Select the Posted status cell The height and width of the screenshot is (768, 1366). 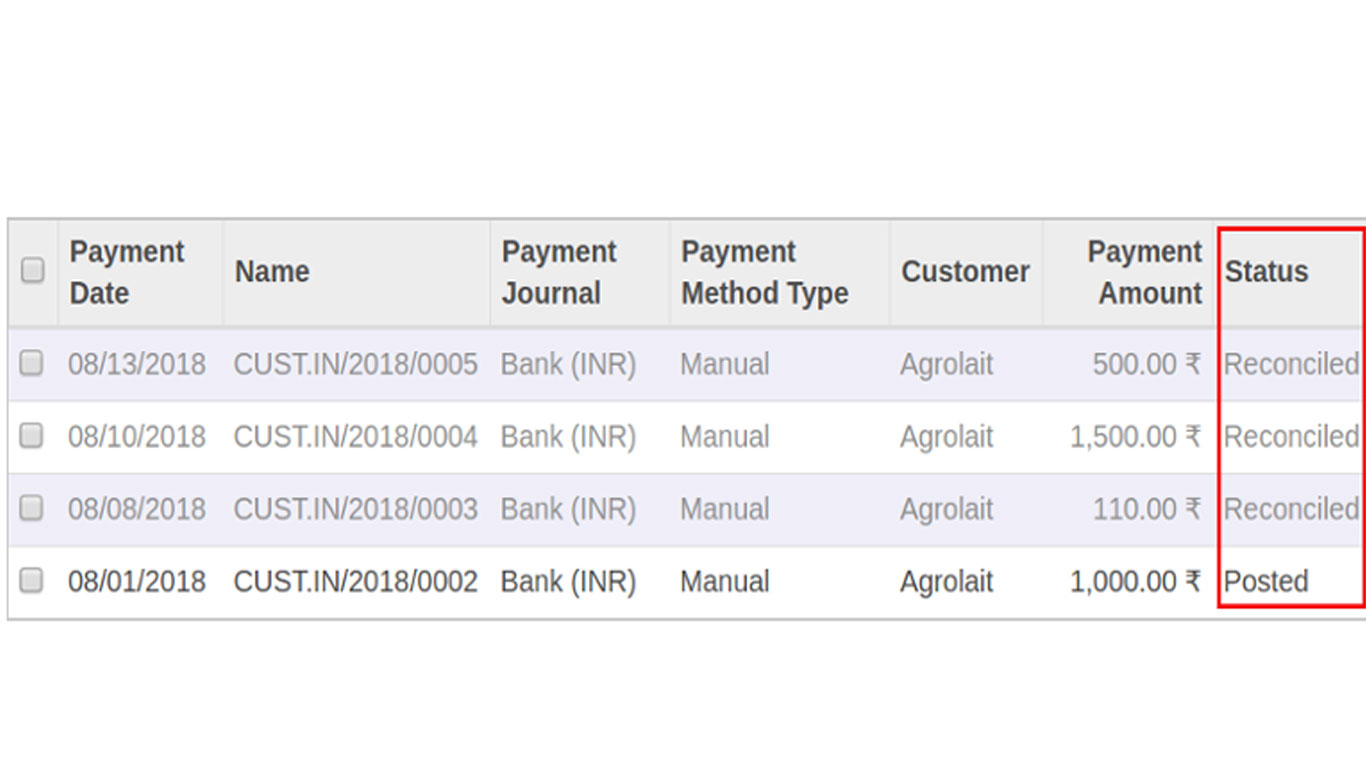tap(1266, 581)
